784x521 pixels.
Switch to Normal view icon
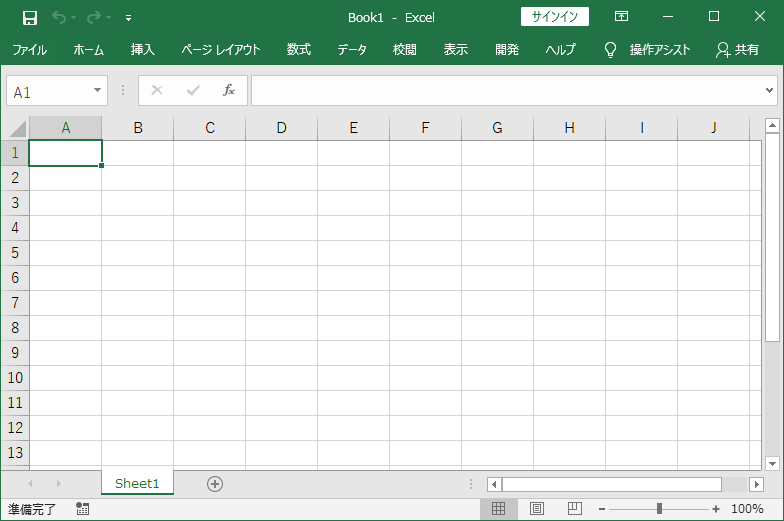pyautogui.click(x=498, y=509)
